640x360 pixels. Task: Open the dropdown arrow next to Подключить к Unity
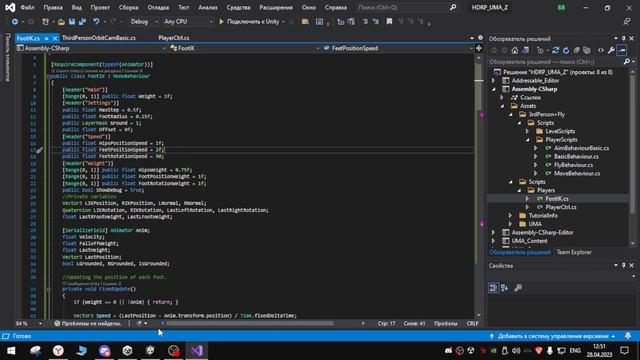[283, 22]
